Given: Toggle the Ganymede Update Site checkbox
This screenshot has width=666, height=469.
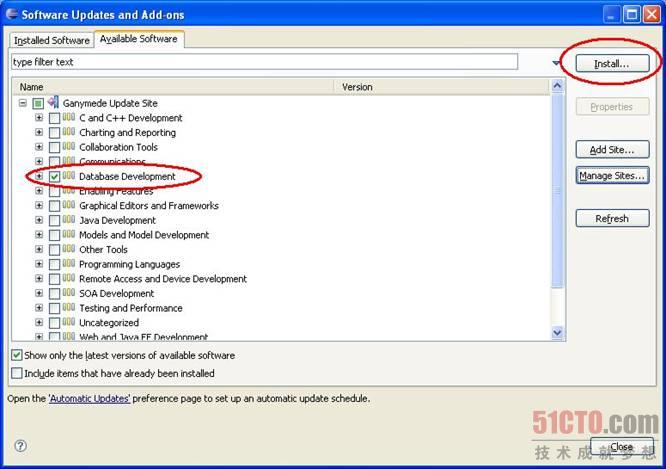Looking at the screenshot, I should (38, 103).
